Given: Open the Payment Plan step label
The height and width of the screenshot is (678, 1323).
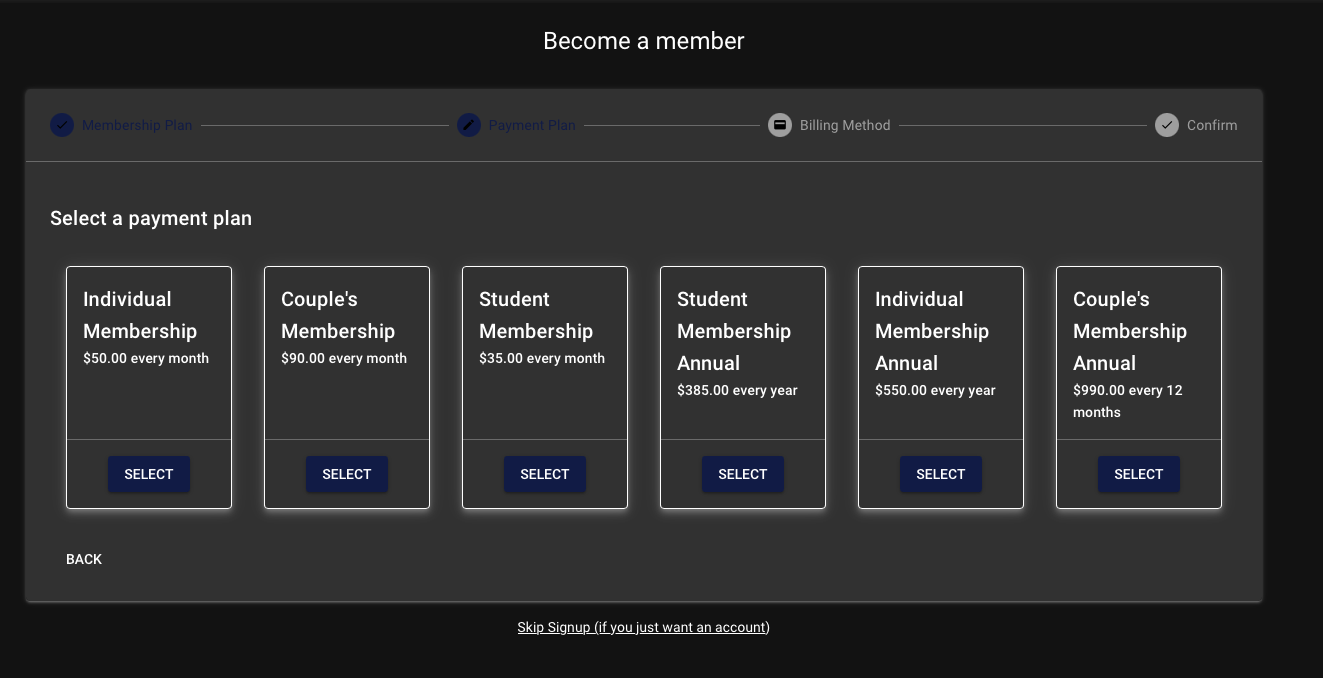Looking at the screenshot, I should click(532, 125).
